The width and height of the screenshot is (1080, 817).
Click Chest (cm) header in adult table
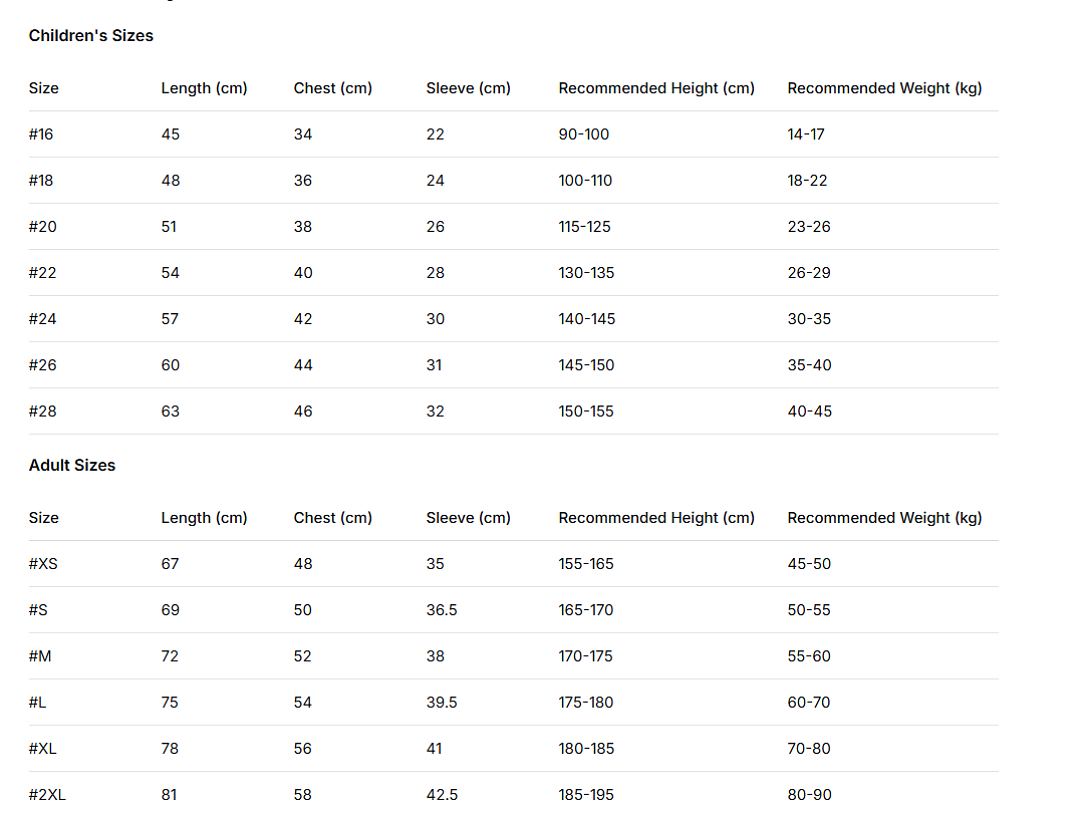333,518
